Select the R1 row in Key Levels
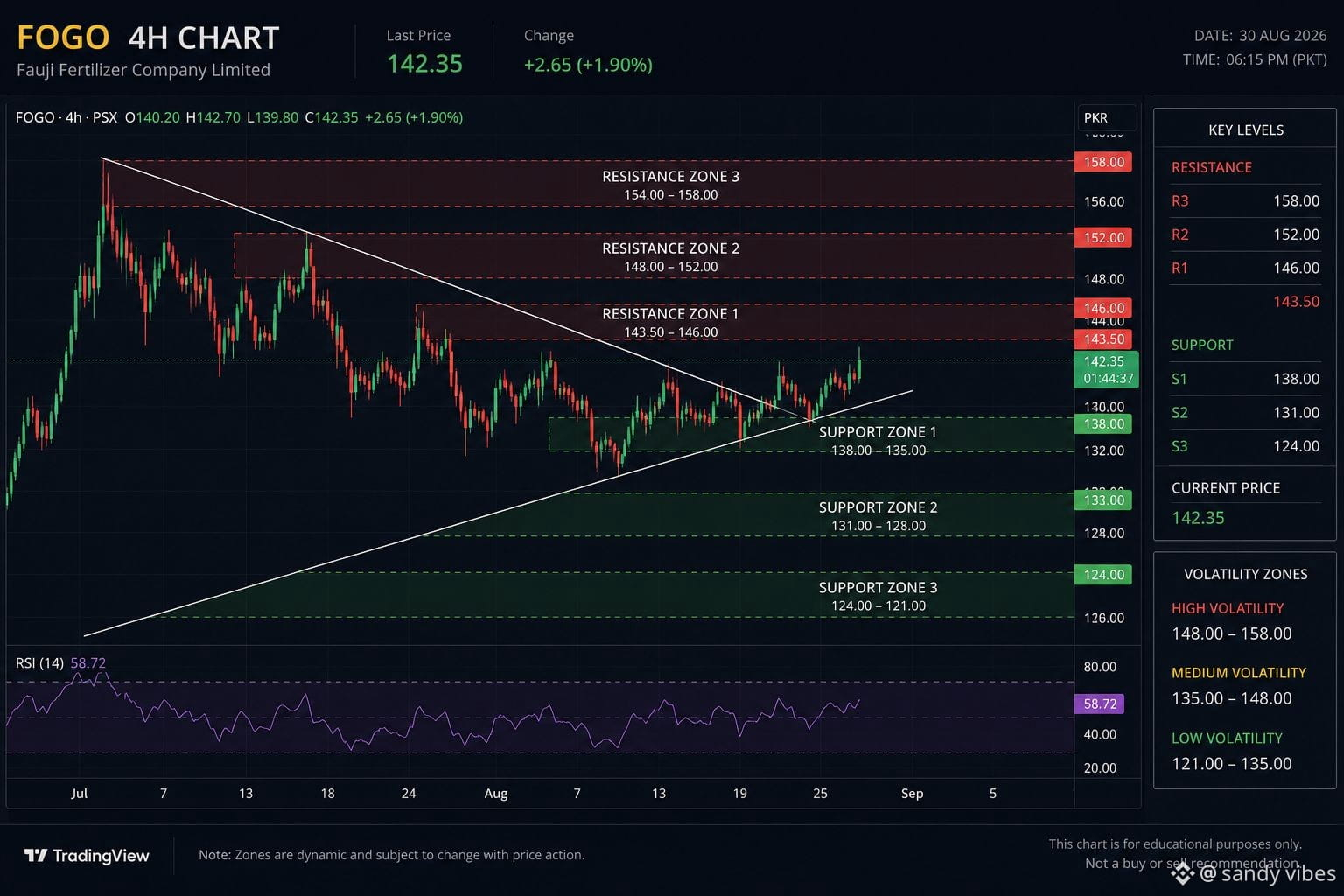 1245,268
